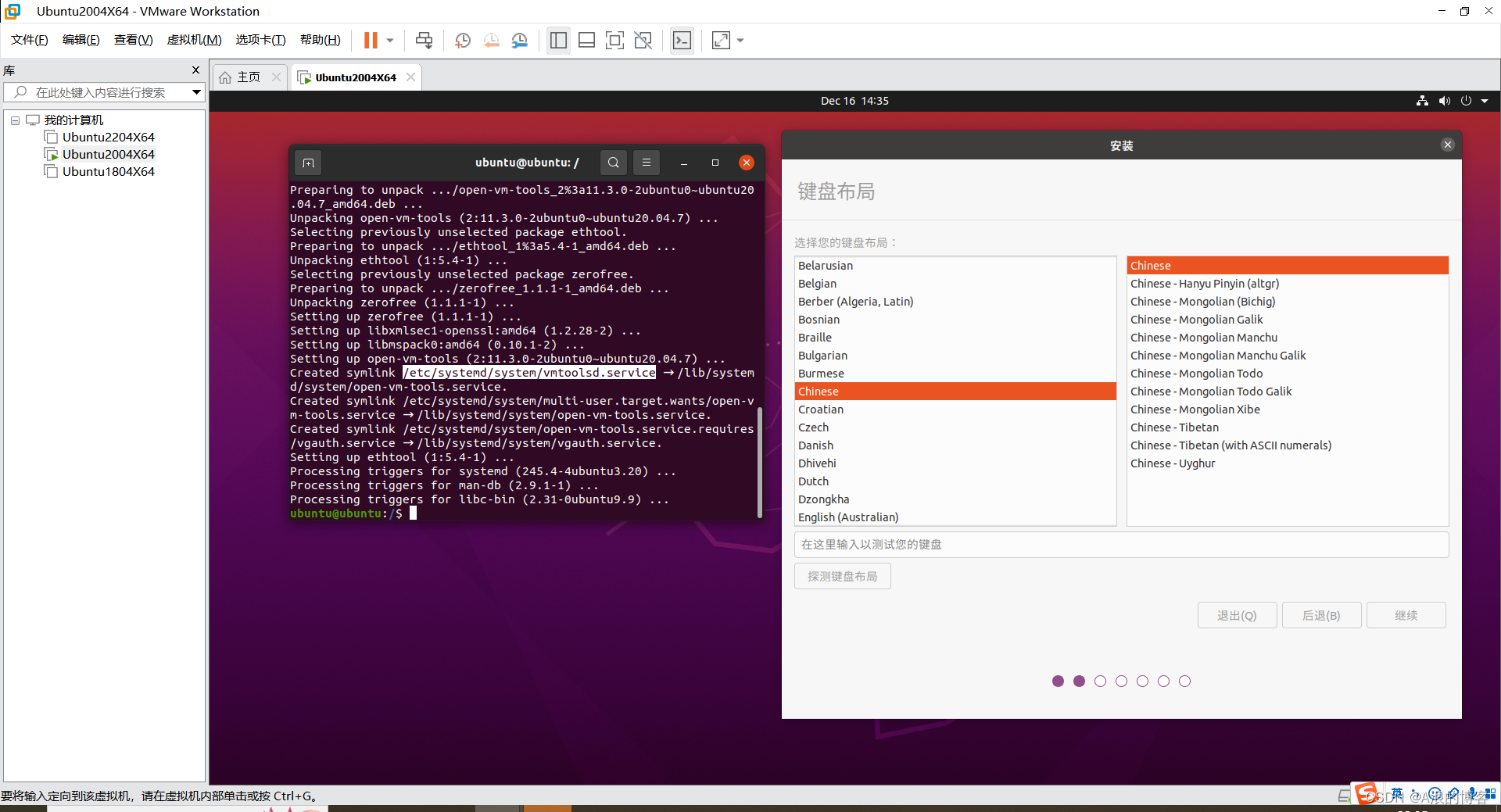Click the terminal scrollbar

tap(760, 461)
